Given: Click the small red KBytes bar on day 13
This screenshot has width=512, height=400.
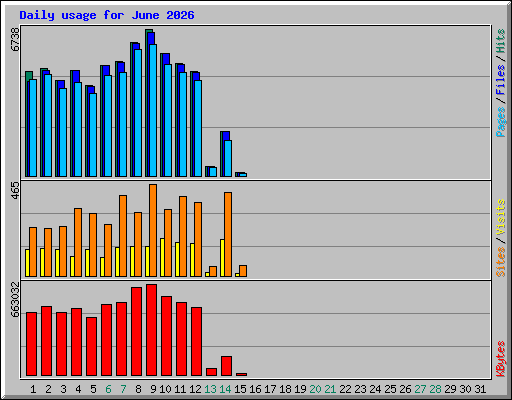Looking at the screenshot, I should tap(211, 372).
